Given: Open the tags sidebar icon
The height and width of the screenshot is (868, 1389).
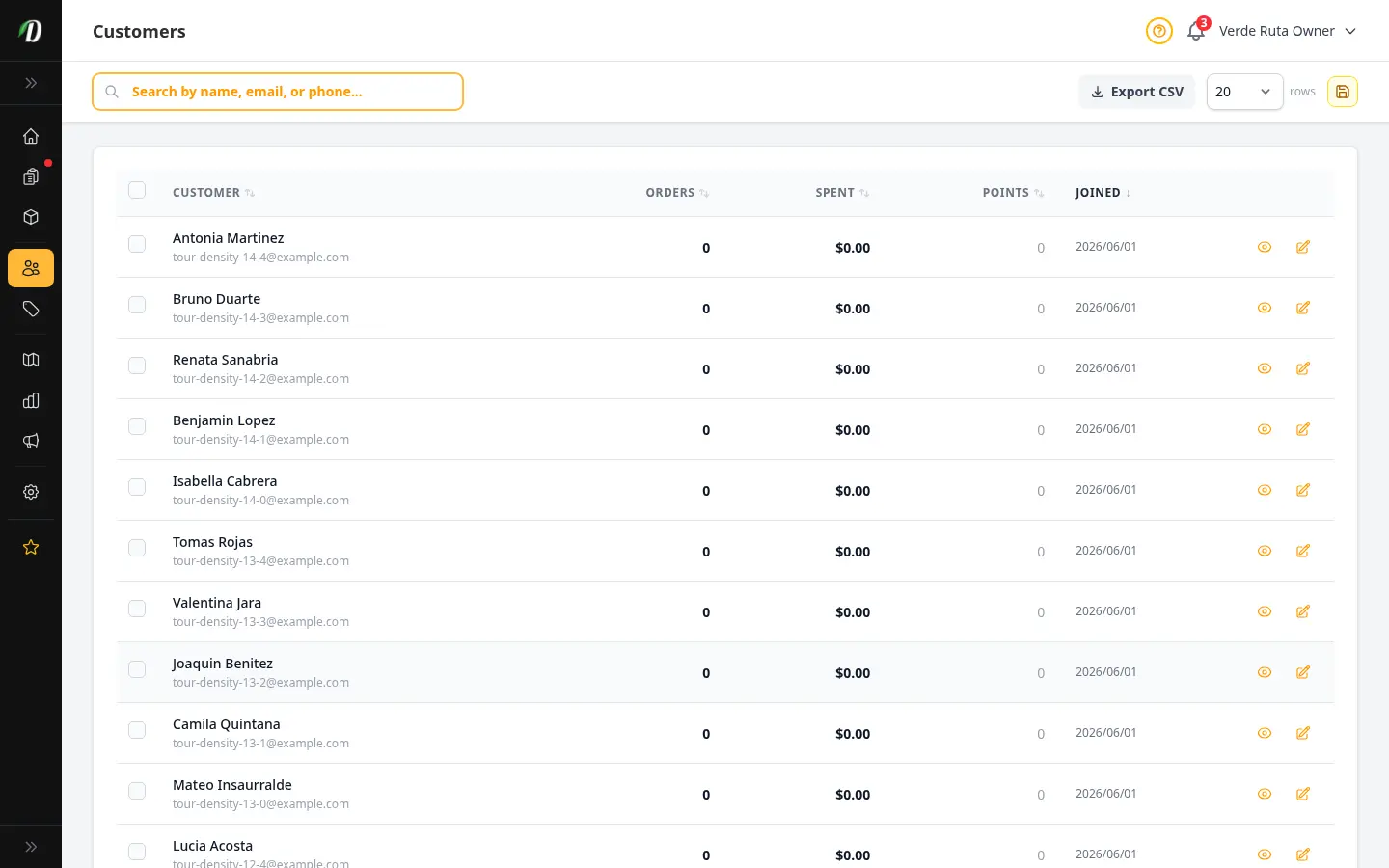Looking at the screenshot, I should tap(31, 309).
